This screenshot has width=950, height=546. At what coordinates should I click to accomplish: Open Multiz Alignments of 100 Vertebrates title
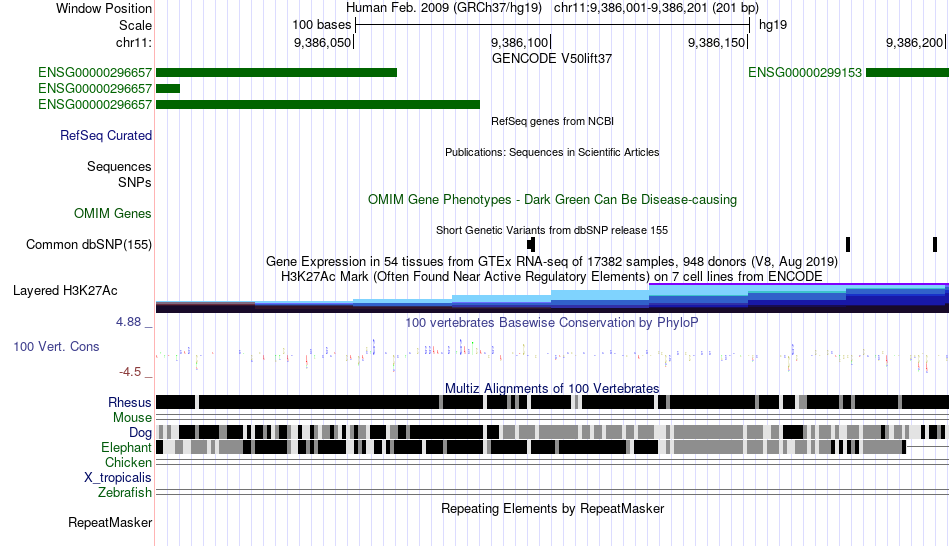pyautogui.click(x=552, y=388)
